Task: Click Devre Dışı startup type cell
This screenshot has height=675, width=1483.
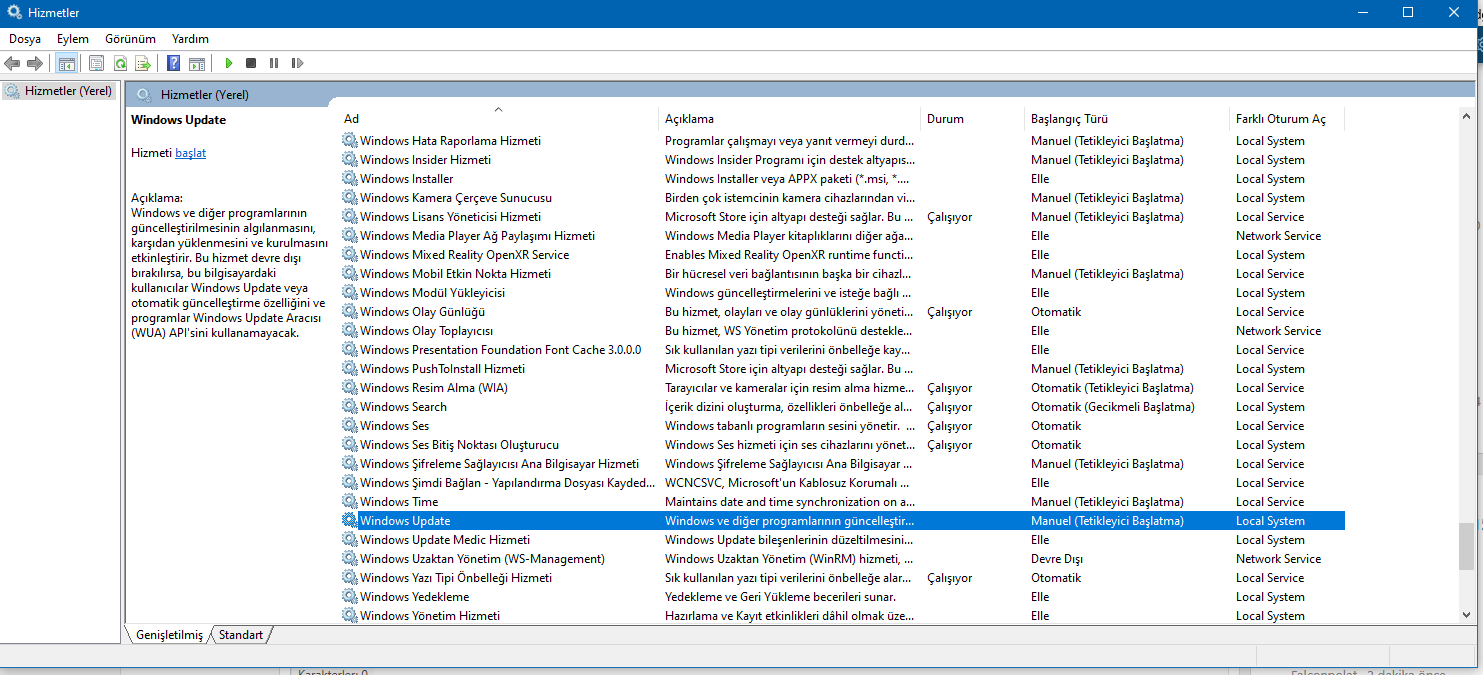Action: (x=1057, y=559)
